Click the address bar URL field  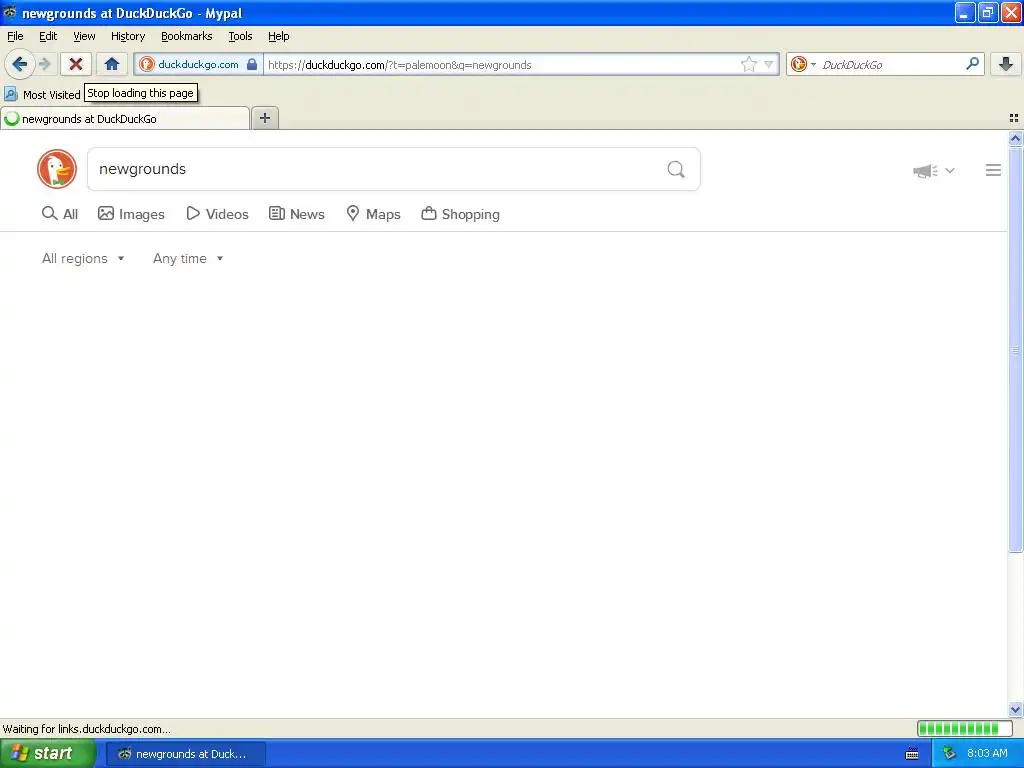[502, 65]
